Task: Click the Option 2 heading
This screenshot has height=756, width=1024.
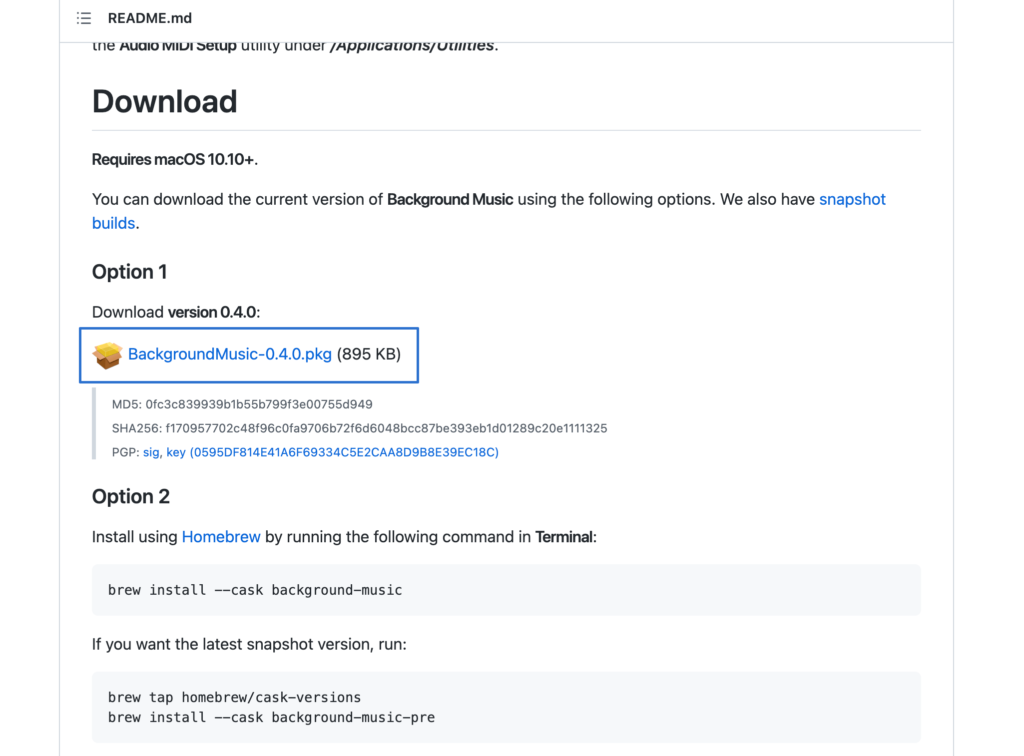Action: pos(130,497)
